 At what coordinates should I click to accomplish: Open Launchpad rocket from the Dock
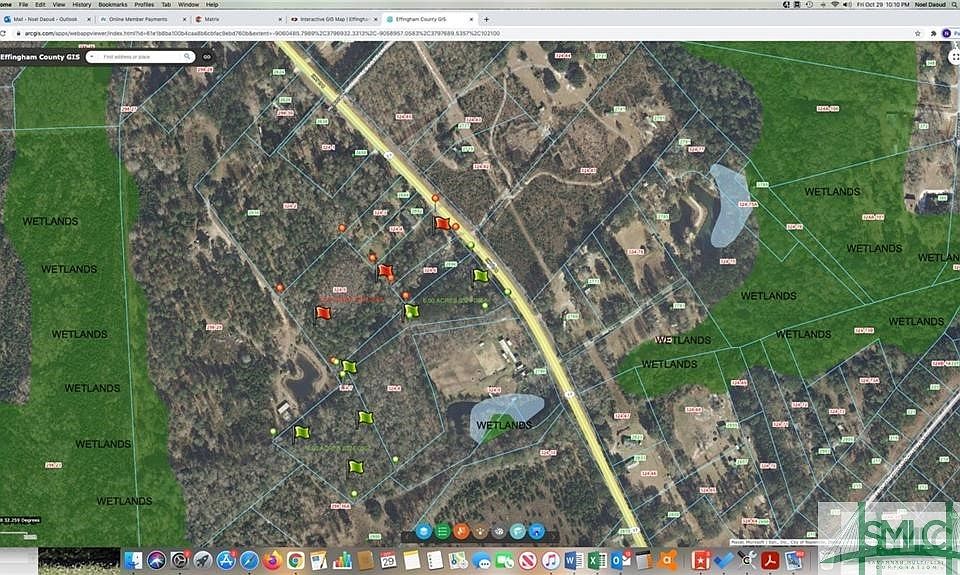tap(203, 560)
